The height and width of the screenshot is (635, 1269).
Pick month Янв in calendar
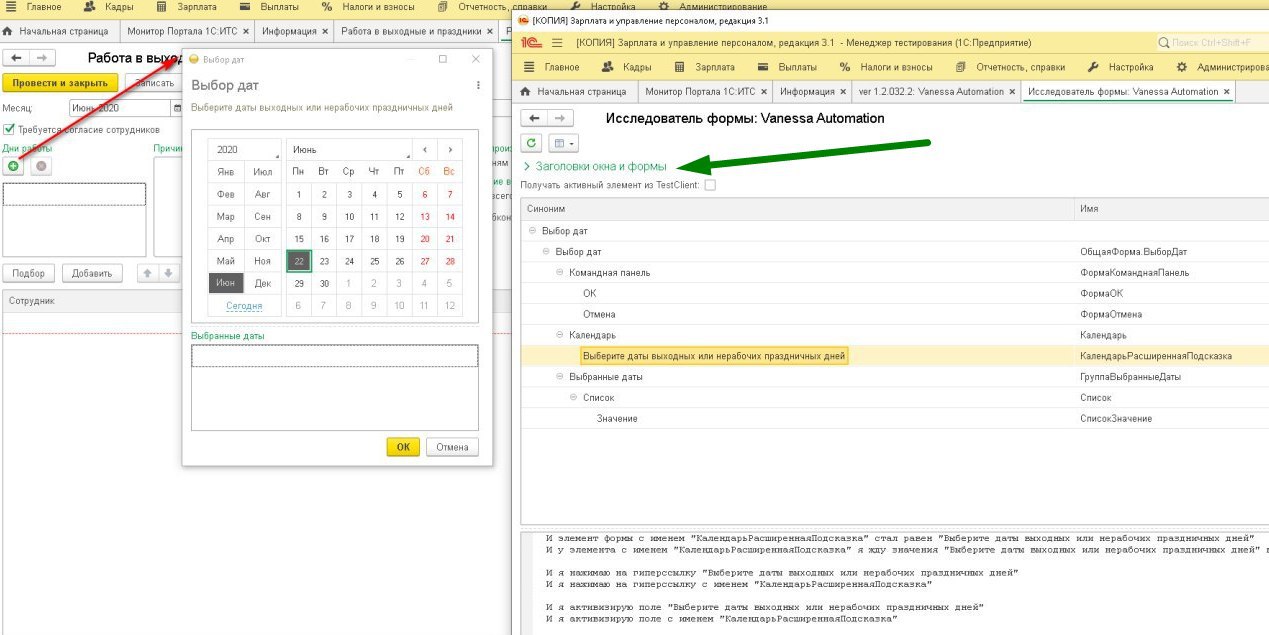226,172
